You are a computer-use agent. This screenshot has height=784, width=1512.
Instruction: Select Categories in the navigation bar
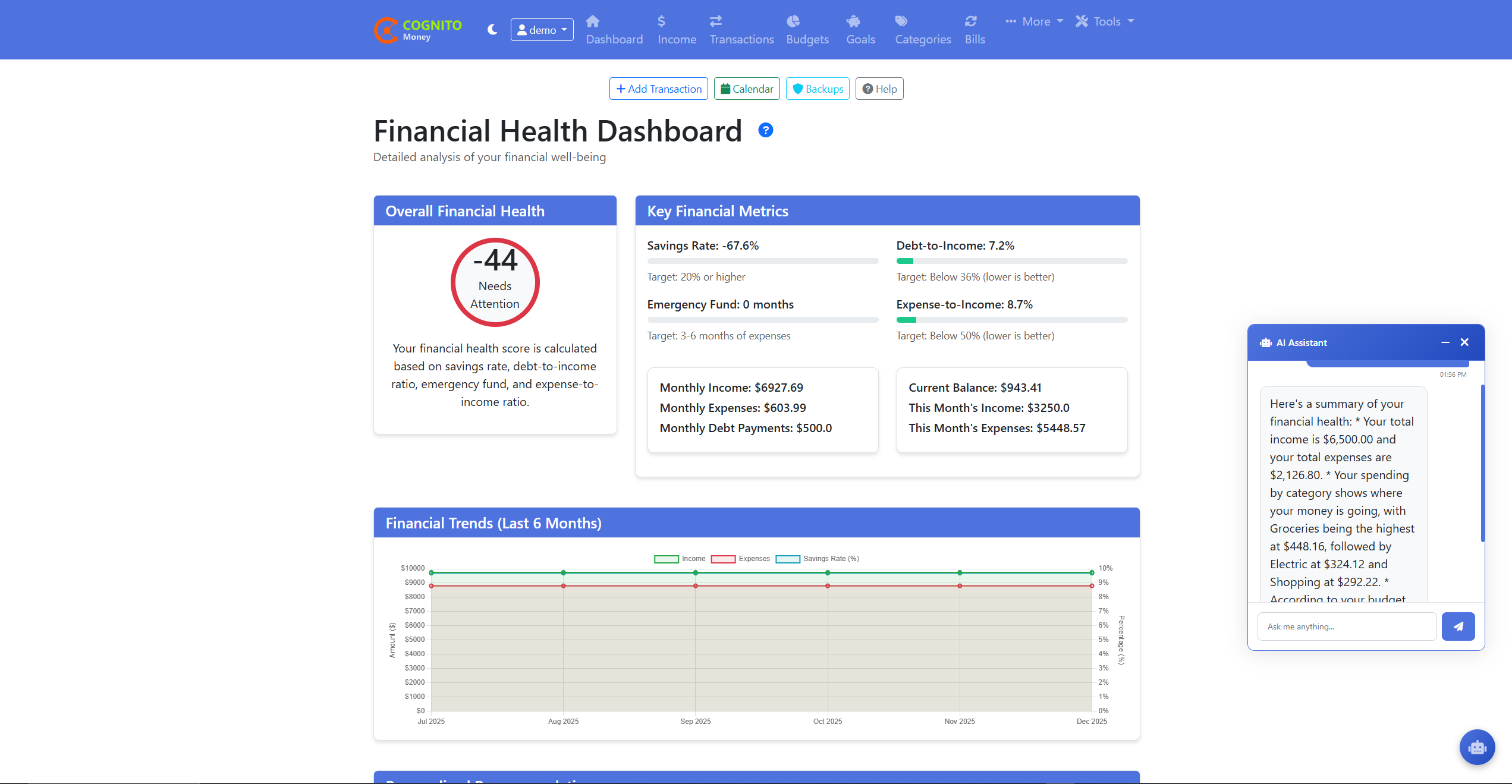pyautogui.click(x=922, y=39)
